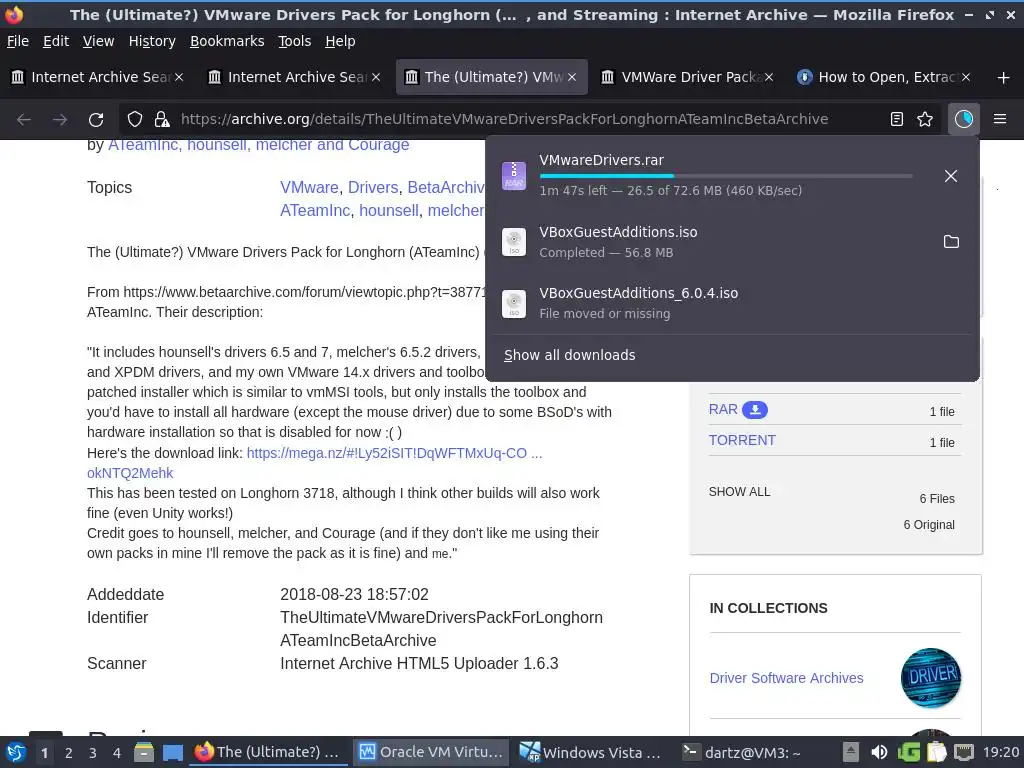The height and width of the screenshot is (768, 1024).
Task: Open the Bookmarks menu
Action: [227, 41]
